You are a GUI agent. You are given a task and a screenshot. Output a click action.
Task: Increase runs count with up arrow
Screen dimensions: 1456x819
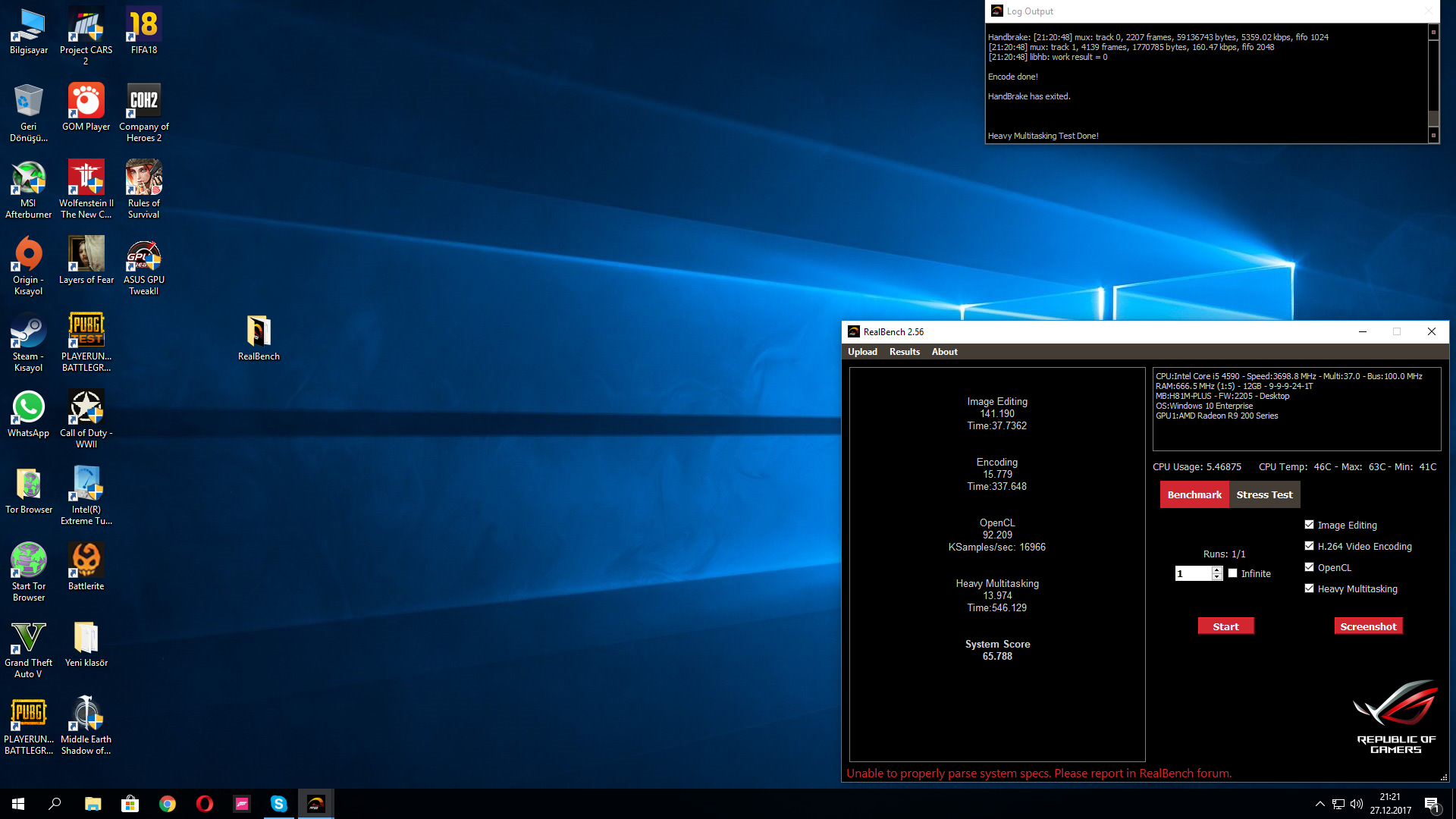click(x=1217, y=570)
